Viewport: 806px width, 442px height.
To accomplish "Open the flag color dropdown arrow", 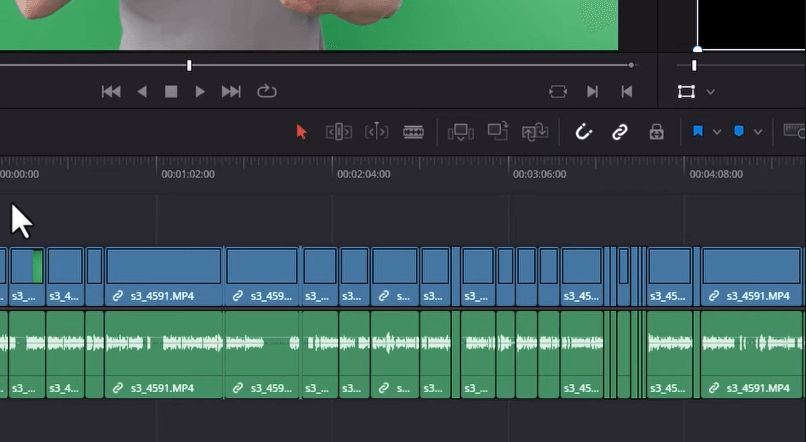I will coord(717,132).
